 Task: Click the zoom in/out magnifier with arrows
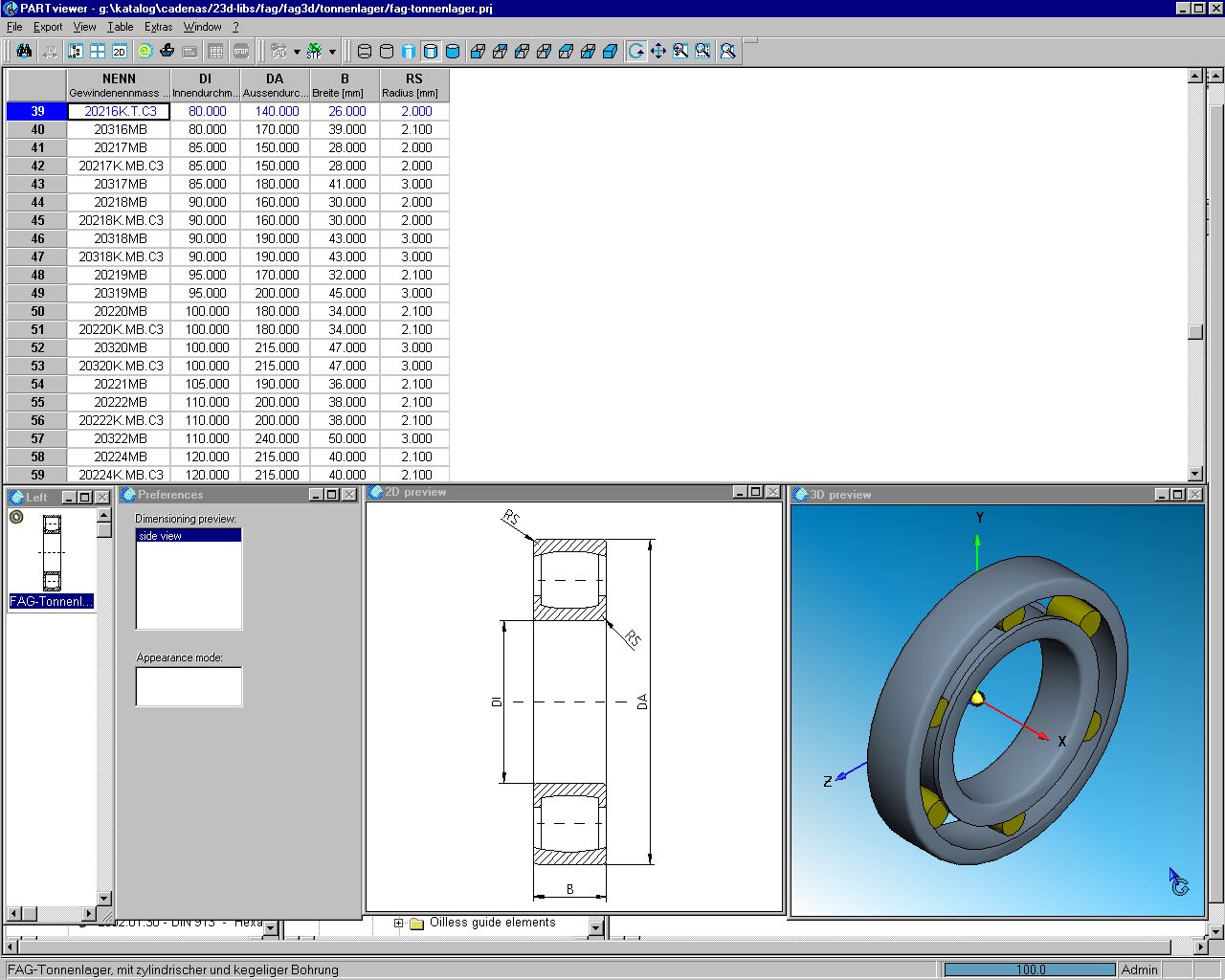680,51
